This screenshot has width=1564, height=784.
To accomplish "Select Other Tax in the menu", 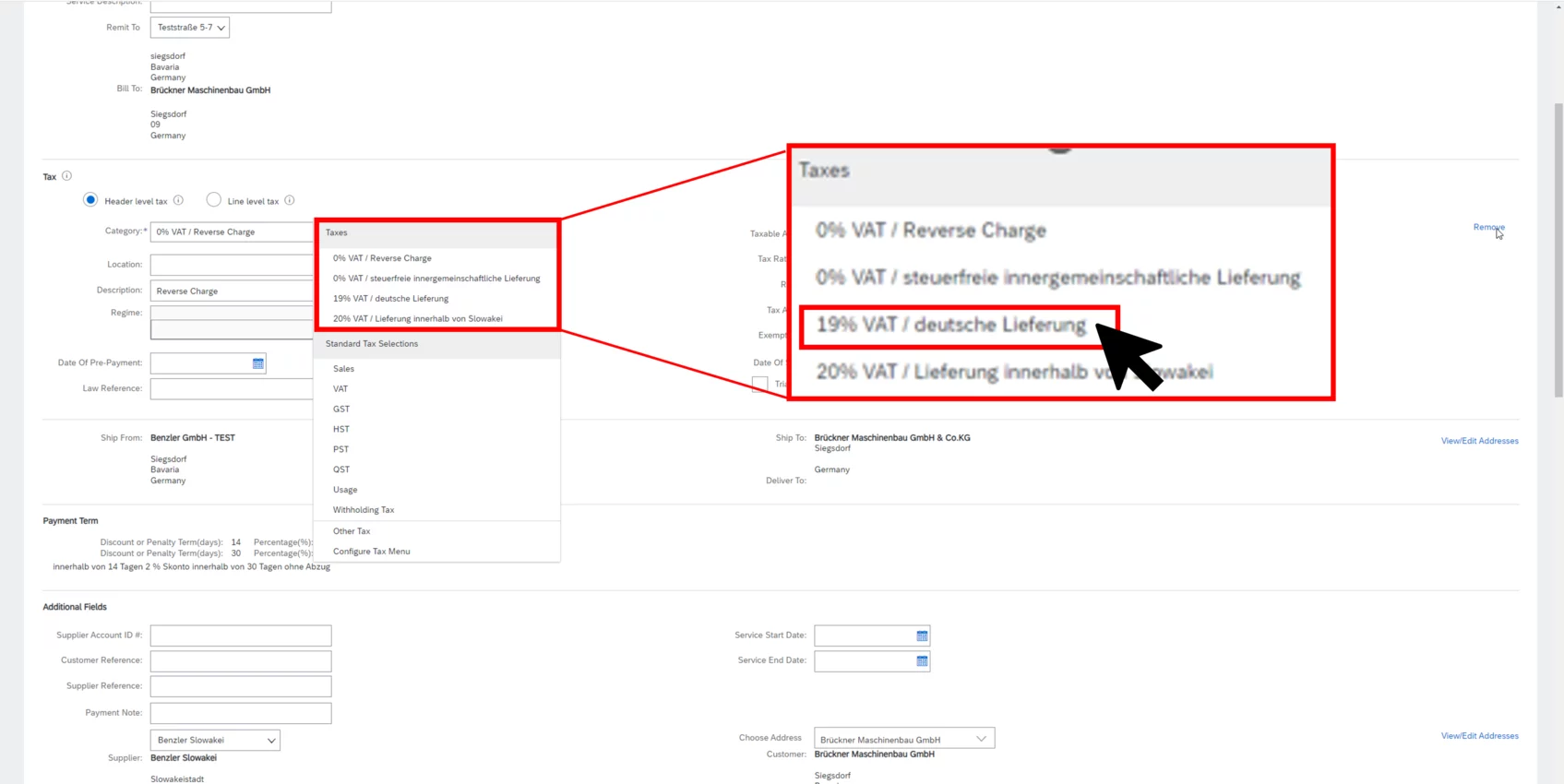I will [x=352, y=531].
